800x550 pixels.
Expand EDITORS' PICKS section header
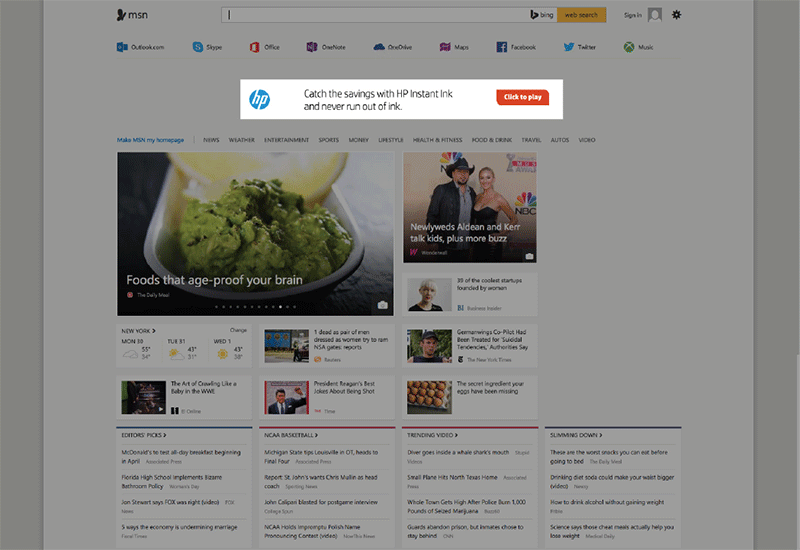(x=144, y=435)
